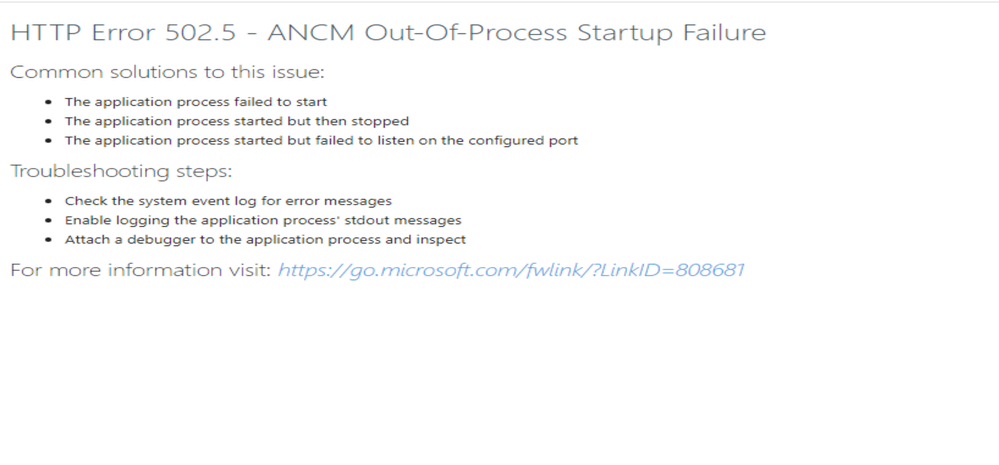Image resolution: width=999 pixels, height=465 pixels.
Task: Click the word "port" in common solutions
Action: pos(564,141)
